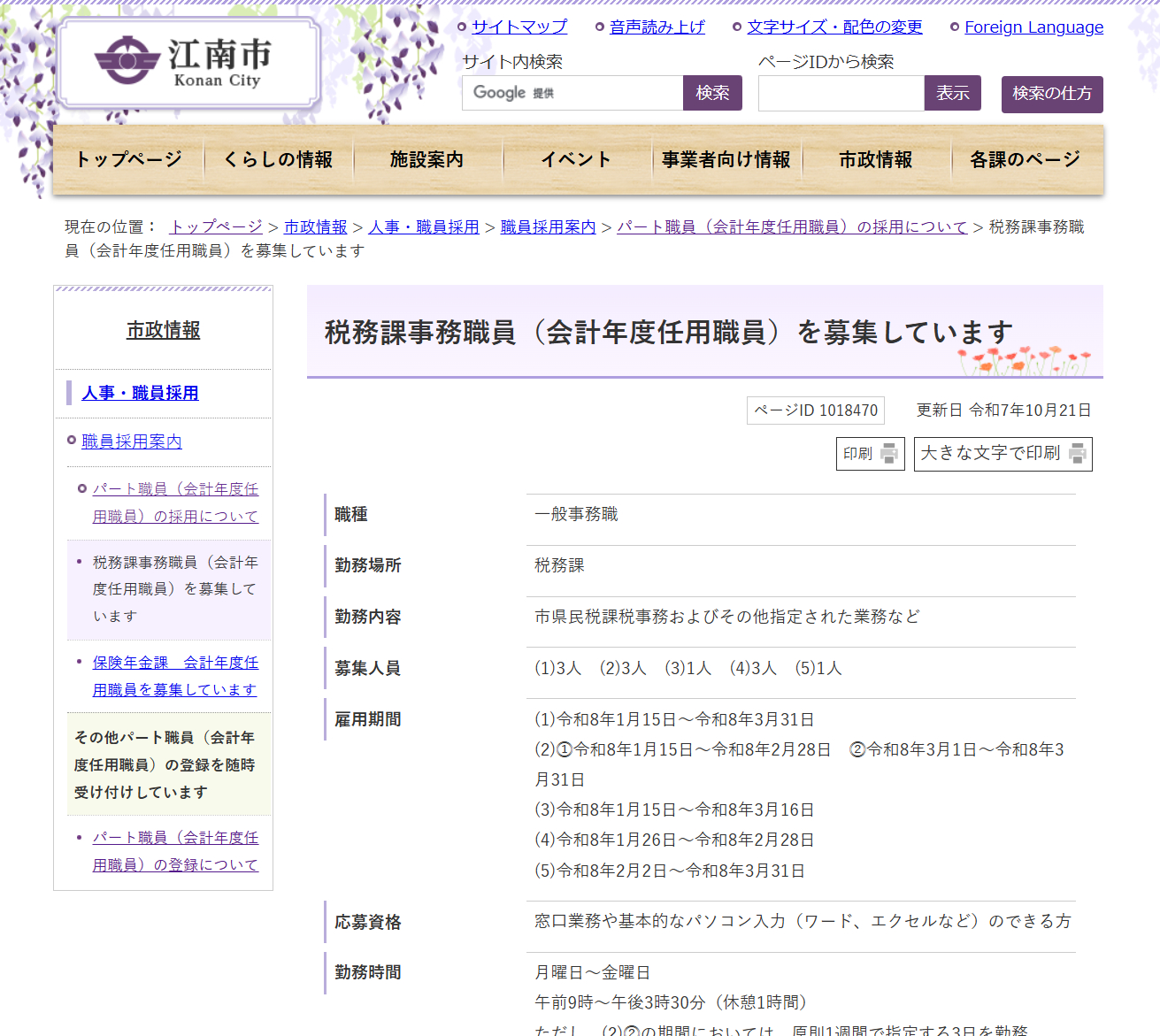Open the 施設案内 menu tab

click(426, 159)
